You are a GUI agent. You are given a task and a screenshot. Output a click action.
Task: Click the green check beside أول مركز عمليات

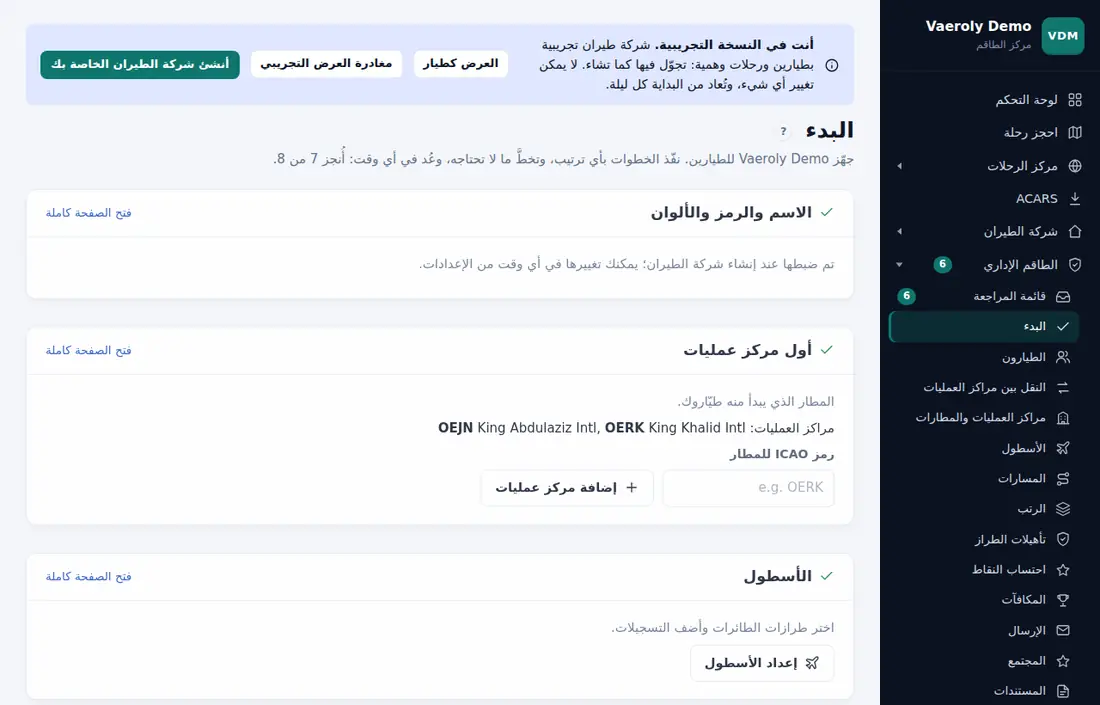point(827,349)
